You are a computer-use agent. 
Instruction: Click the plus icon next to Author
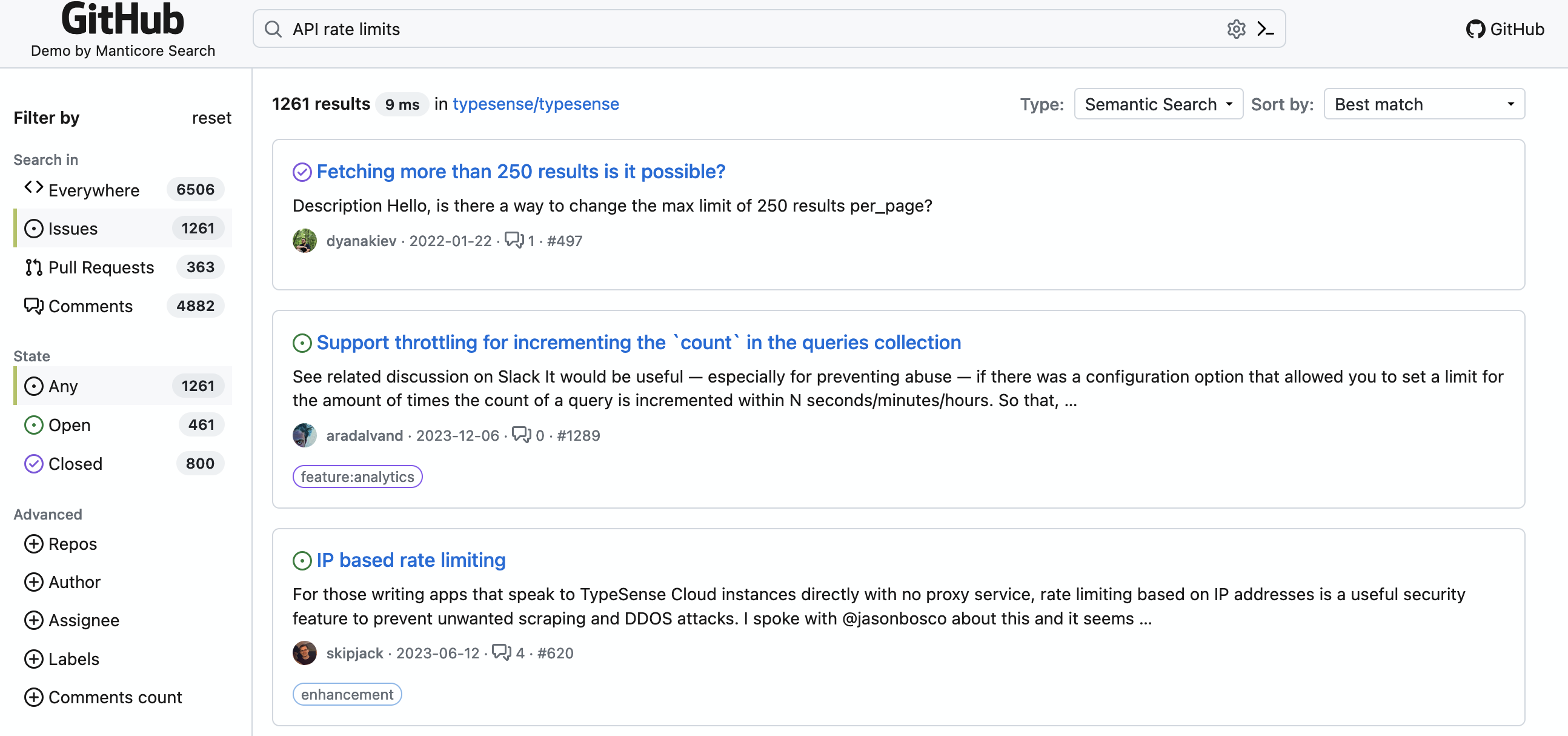pos(33,582)
